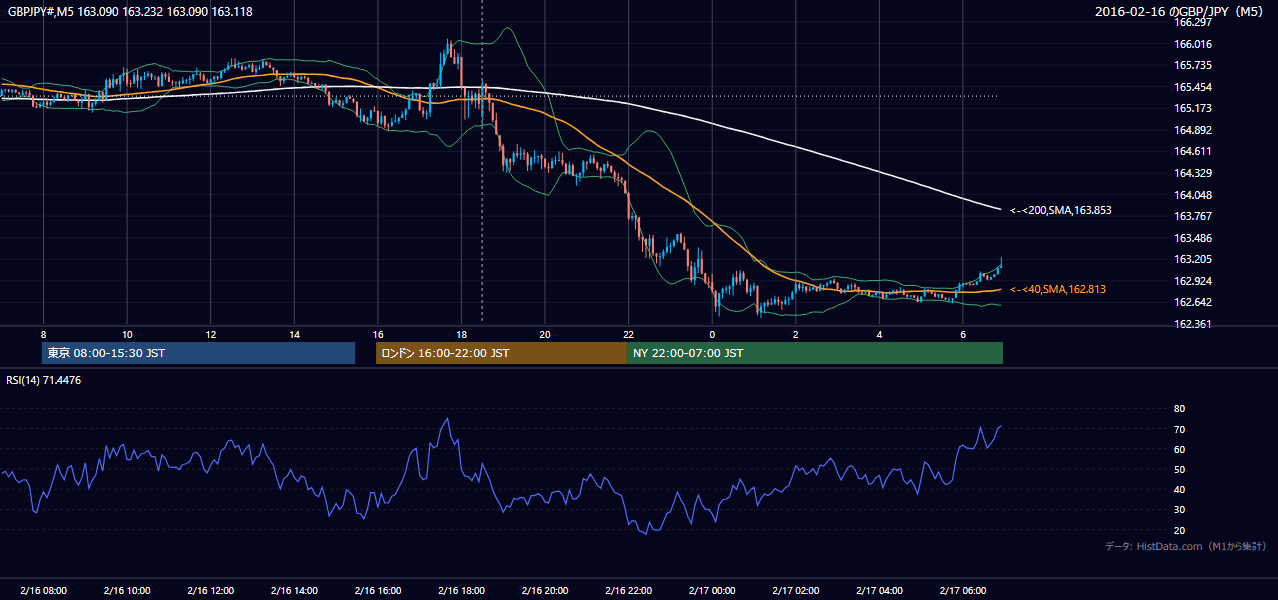Click the RSI scale value 40
The width and height of the screenshot is (1278, 600).
[1179, 490]
